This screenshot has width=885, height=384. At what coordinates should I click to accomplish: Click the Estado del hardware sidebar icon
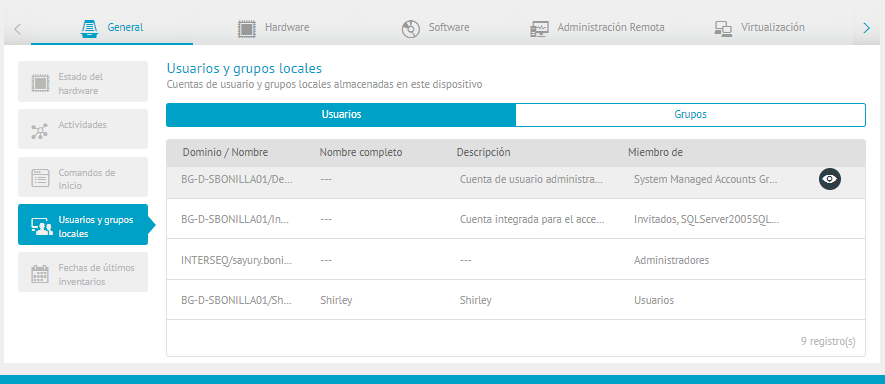[x=40, y=83]
